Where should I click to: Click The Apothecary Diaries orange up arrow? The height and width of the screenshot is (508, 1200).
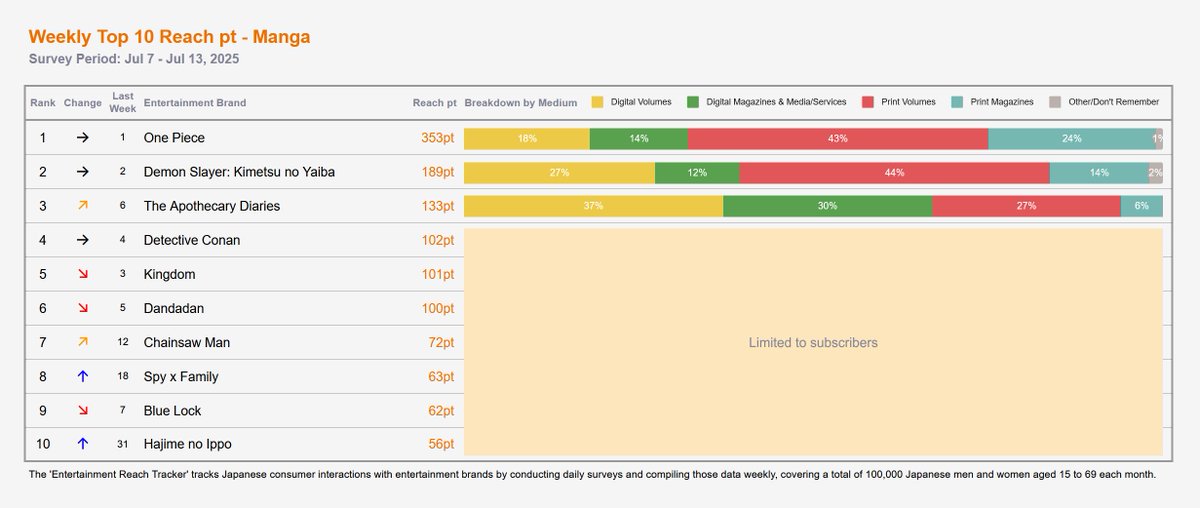83,206
